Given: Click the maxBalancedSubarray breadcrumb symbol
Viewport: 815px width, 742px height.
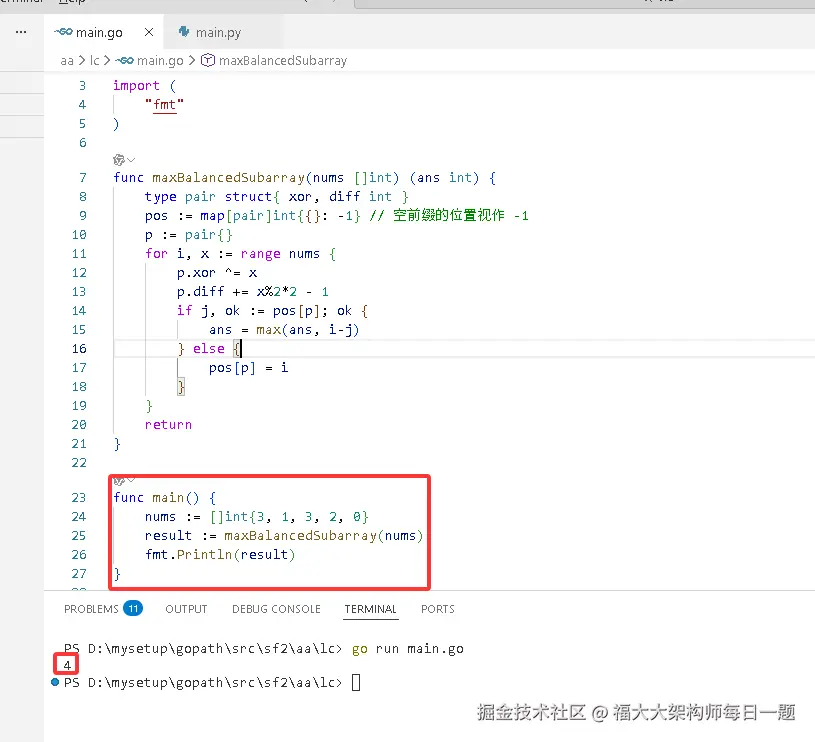Looking at the screenshot, I should coord(283,61).
